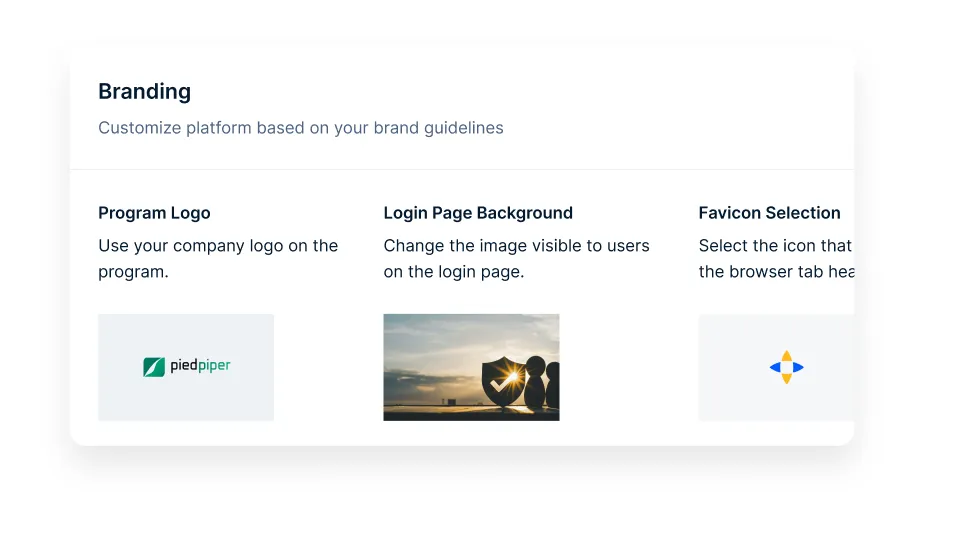Click 'Use your company logo' description
This screenshot has height=540, width=960.
(x=190, y=246)
